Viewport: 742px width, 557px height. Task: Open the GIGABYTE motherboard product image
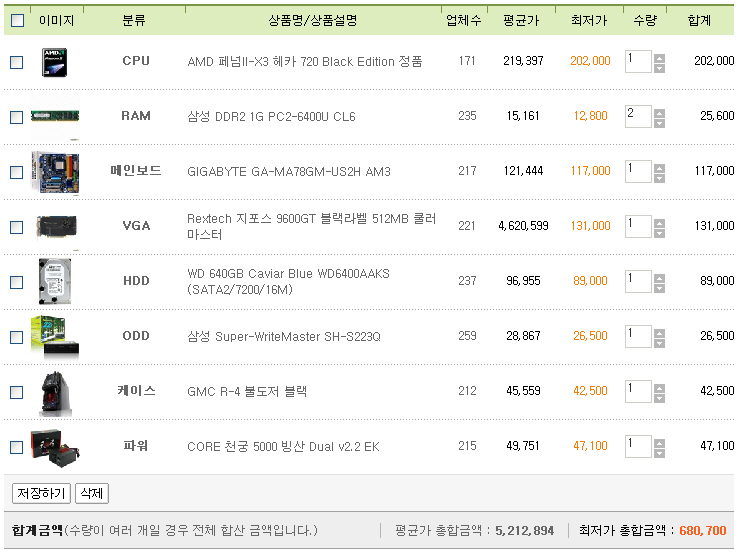(55, 172)
